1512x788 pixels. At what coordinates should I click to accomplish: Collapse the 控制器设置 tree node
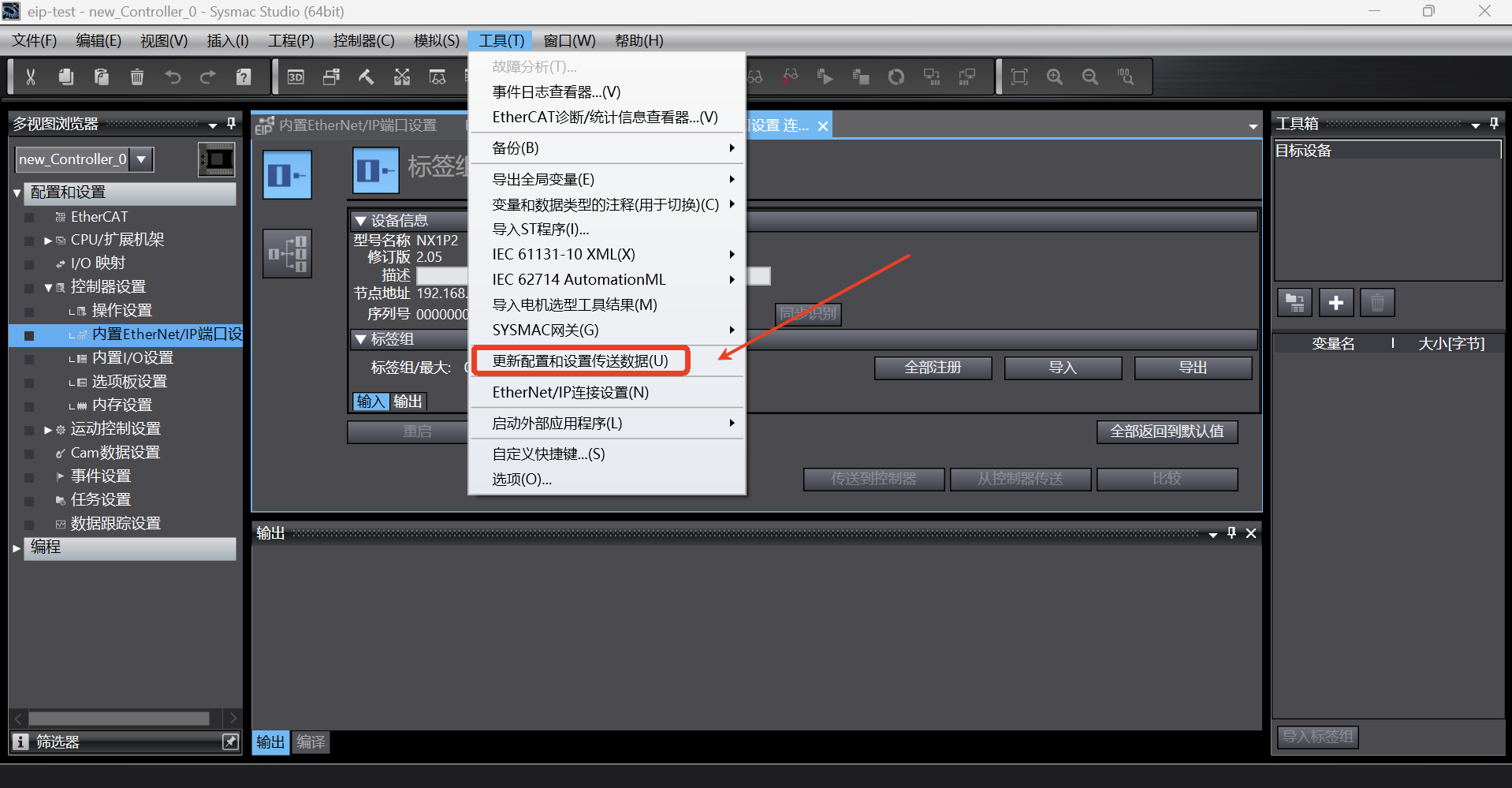pos(48,288)
